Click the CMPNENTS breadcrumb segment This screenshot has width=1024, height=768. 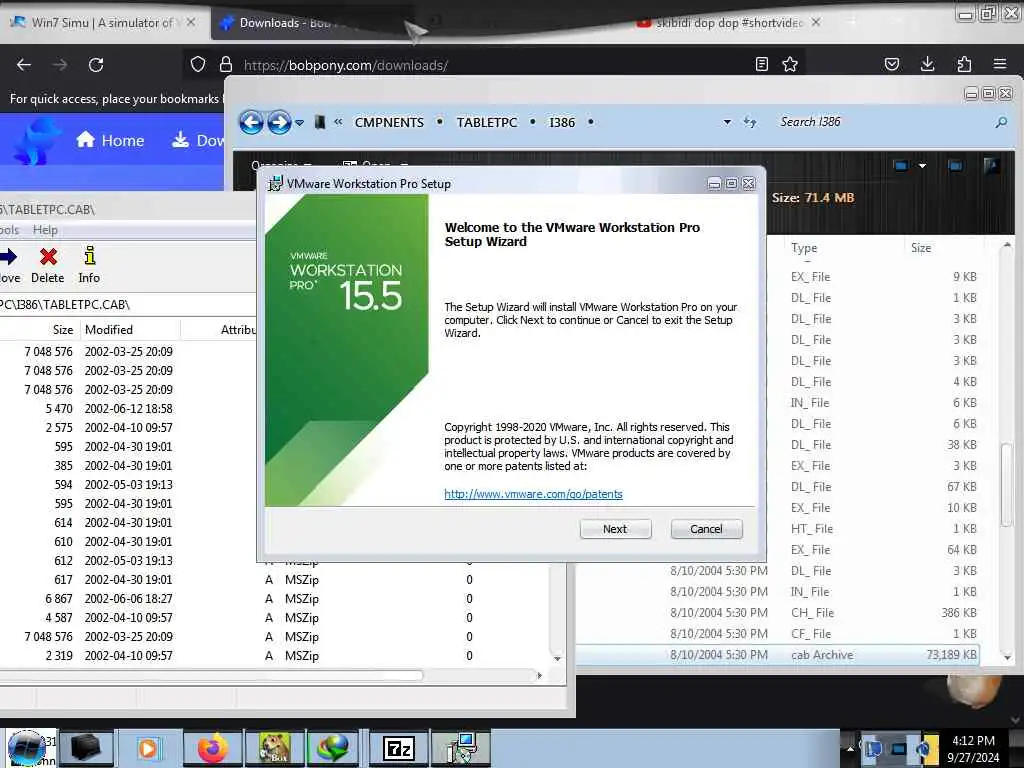tap(389, 122)
